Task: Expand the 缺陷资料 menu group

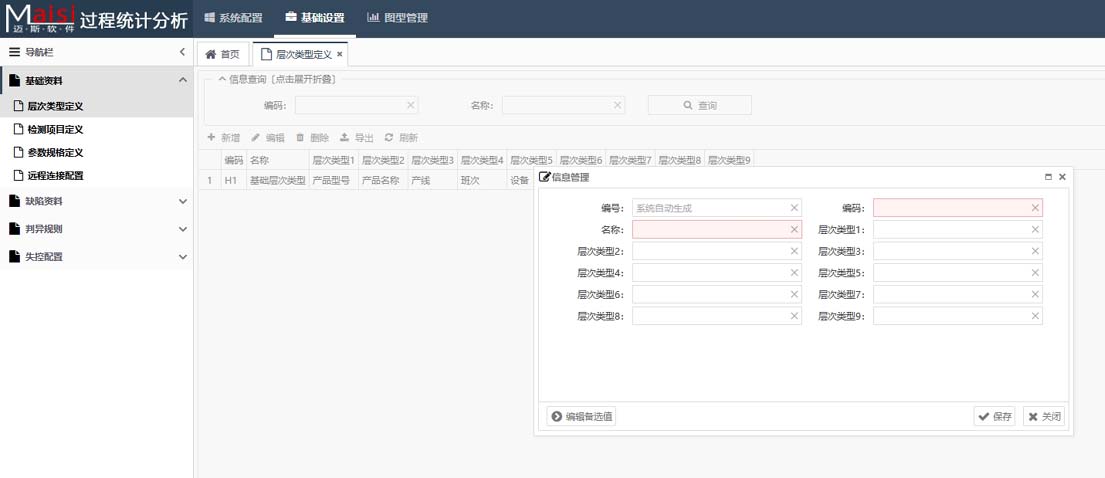Action: tap(182, 201)
